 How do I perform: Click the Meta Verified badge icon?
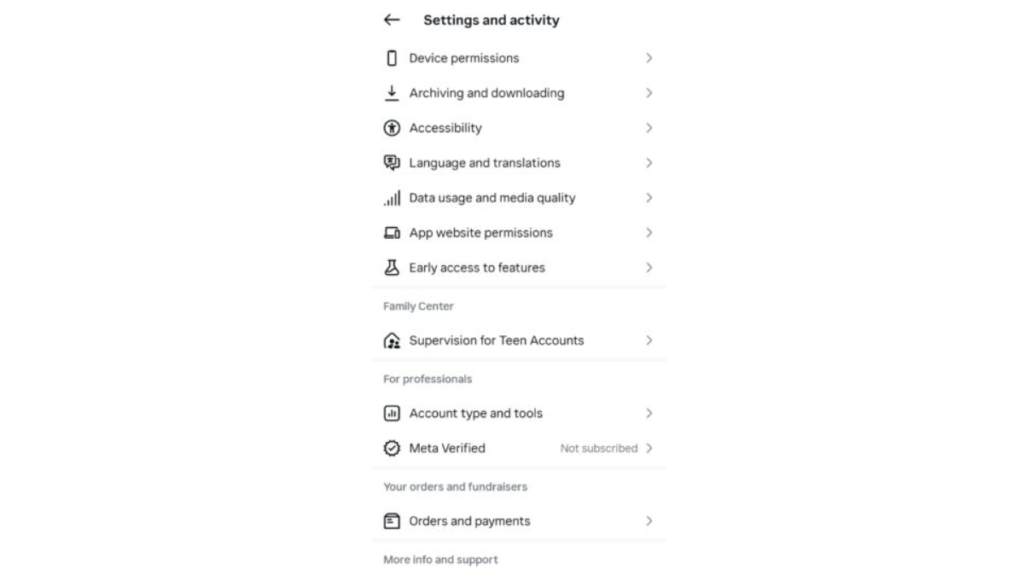tap(392, 448)
